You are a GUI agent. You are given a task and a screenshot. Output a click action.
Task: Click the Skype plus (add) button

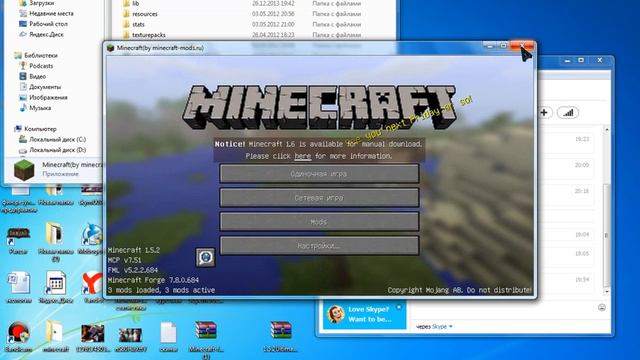click(x=544, y=113)
